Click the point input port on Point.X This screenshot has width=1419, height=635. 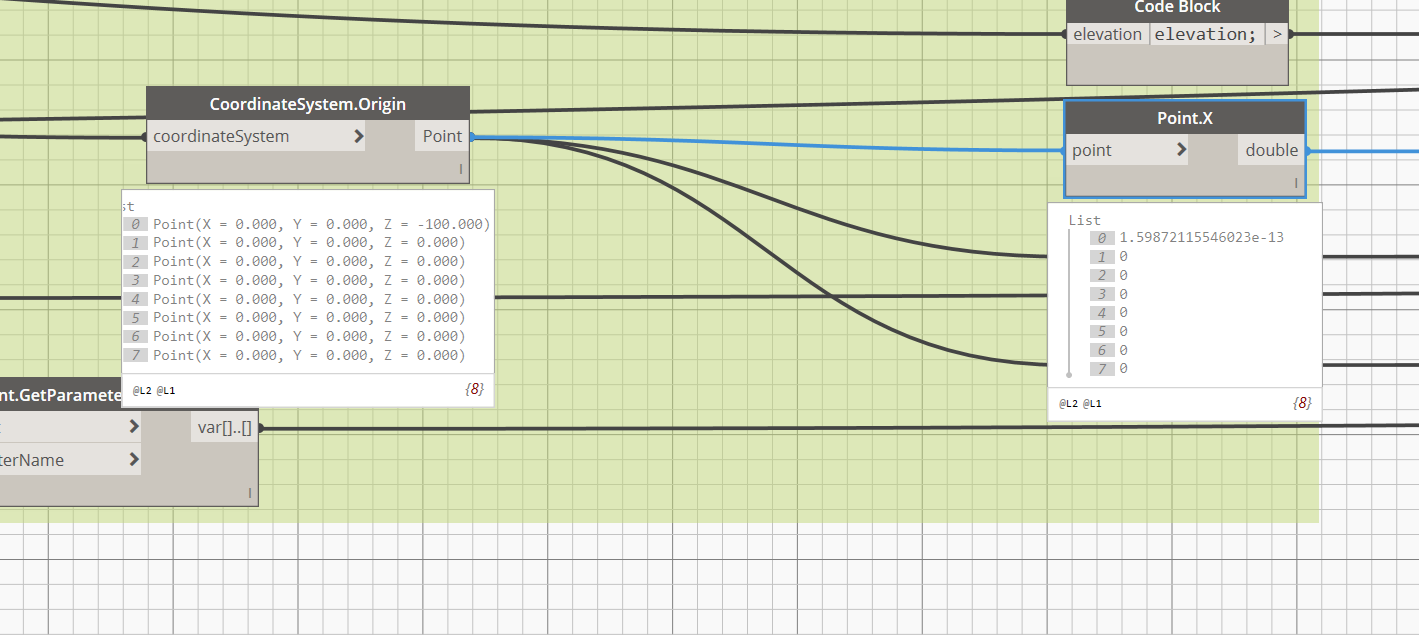point(1127,150)
